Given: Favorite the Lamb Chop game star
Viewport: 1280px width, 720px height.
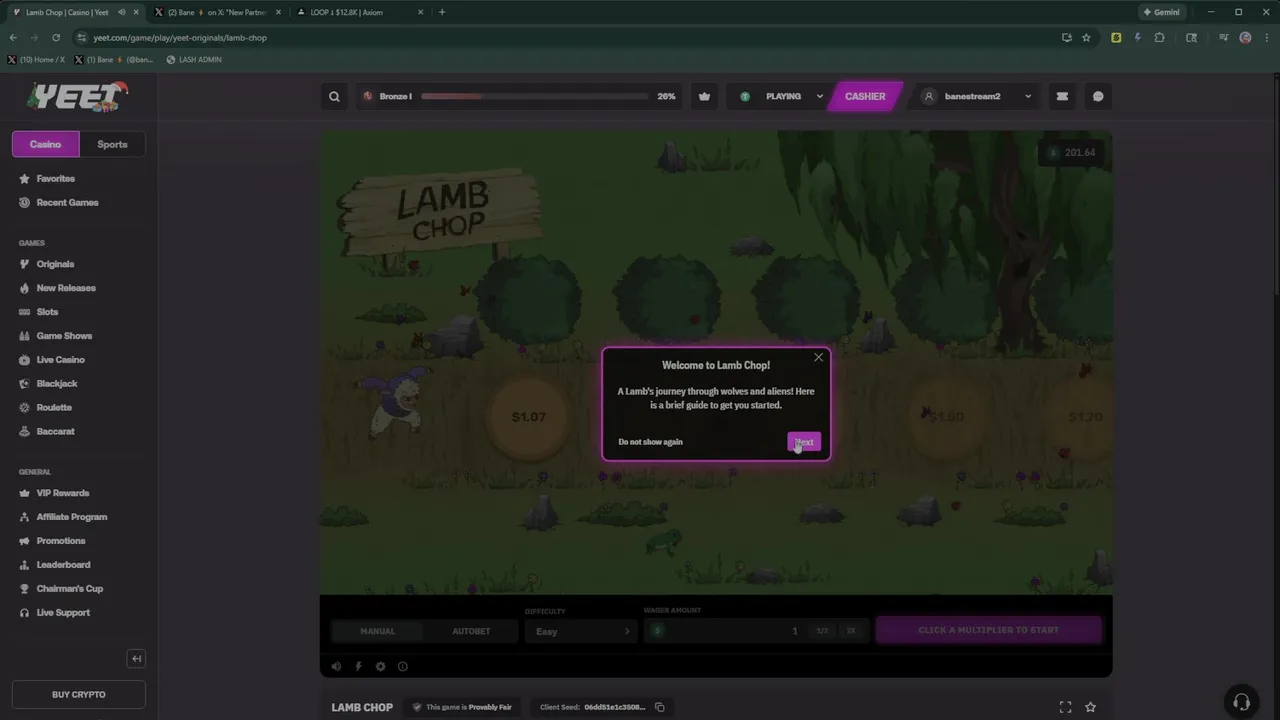Looking at the screenshot, I should point(1090,707).
